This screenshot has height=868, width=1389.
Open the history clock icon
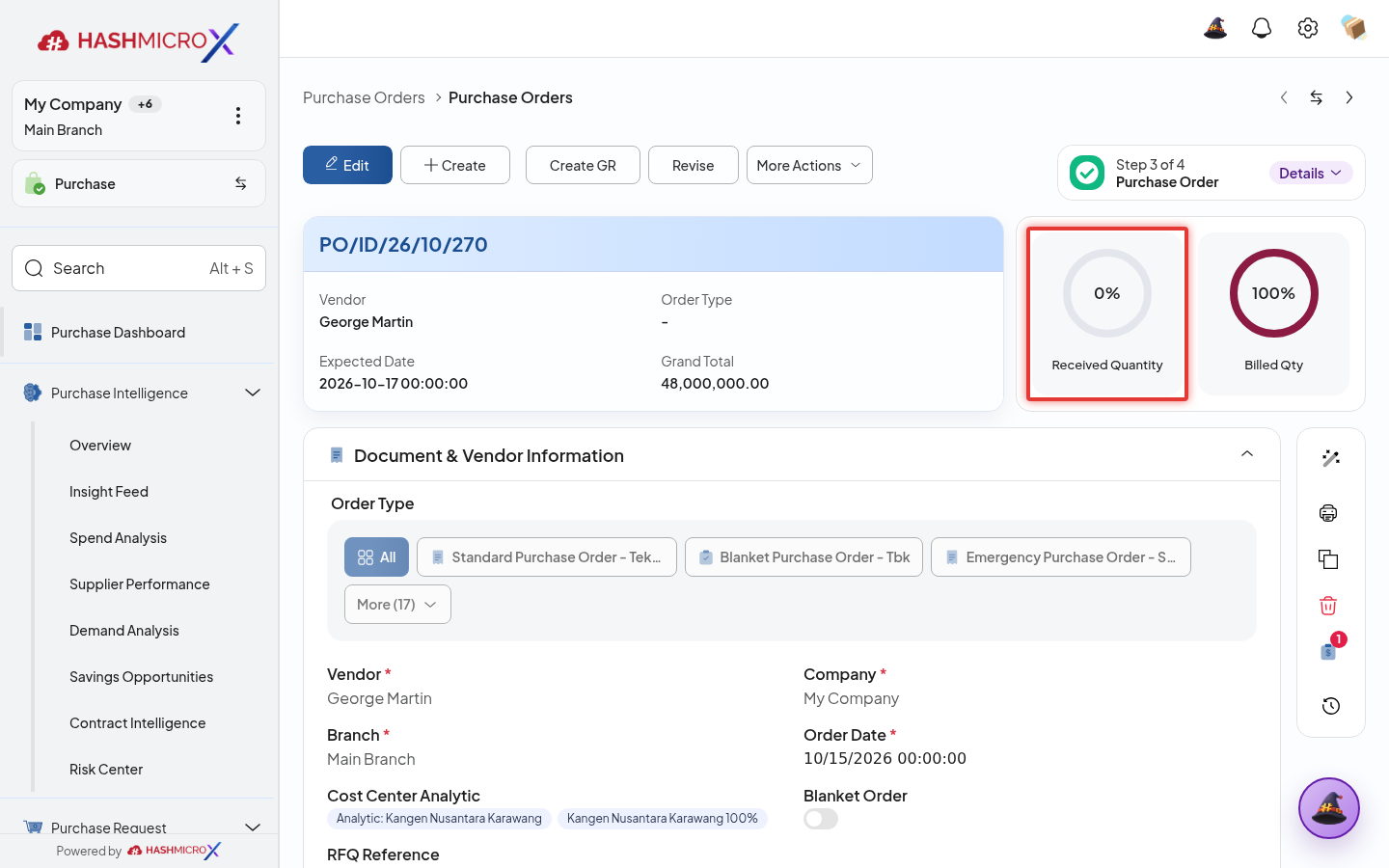(x=1331, y=706)
